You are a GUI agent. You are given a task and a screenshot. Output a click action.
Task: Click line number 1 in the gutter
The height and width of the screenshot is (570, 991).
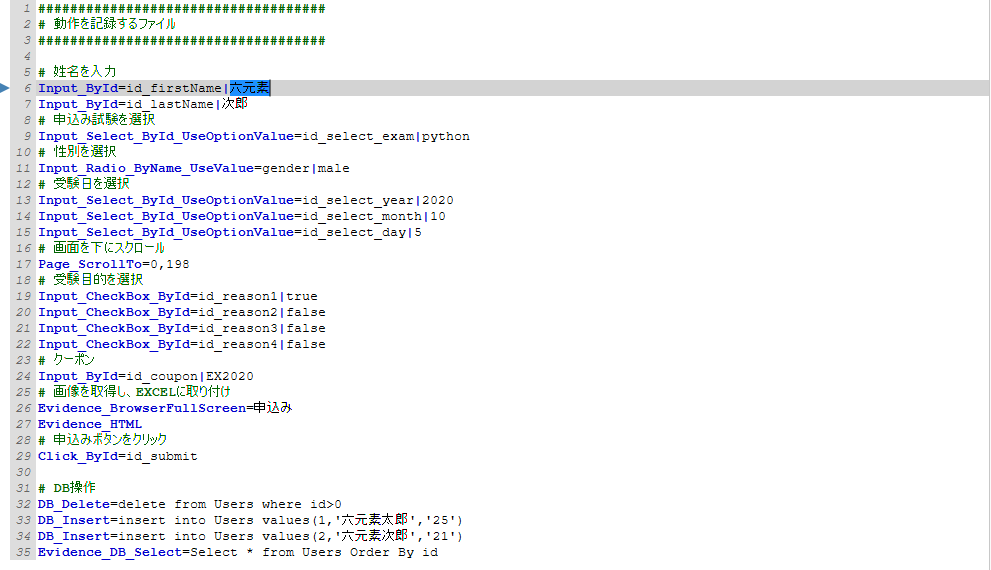[x=27, y=8]
